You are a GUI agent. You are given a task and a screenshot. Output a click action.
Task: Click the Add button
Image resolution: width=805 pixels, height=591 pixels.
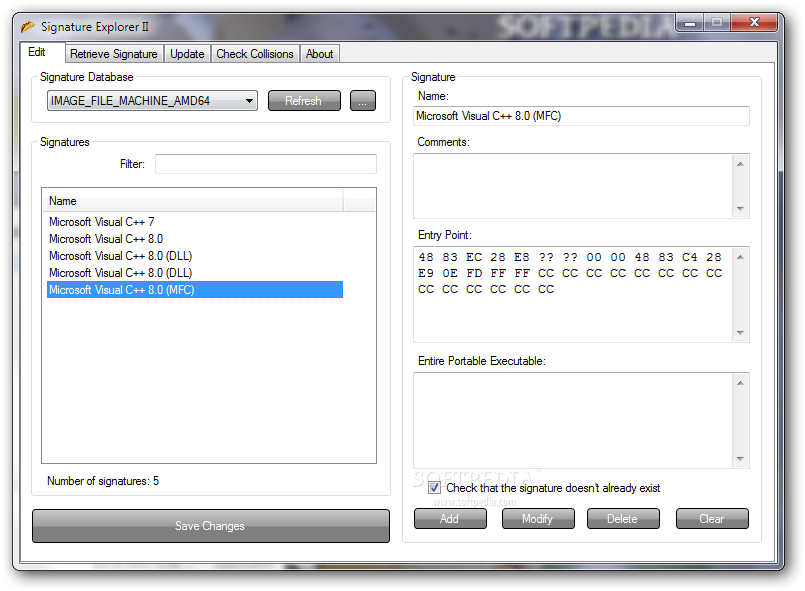point(450,519)
